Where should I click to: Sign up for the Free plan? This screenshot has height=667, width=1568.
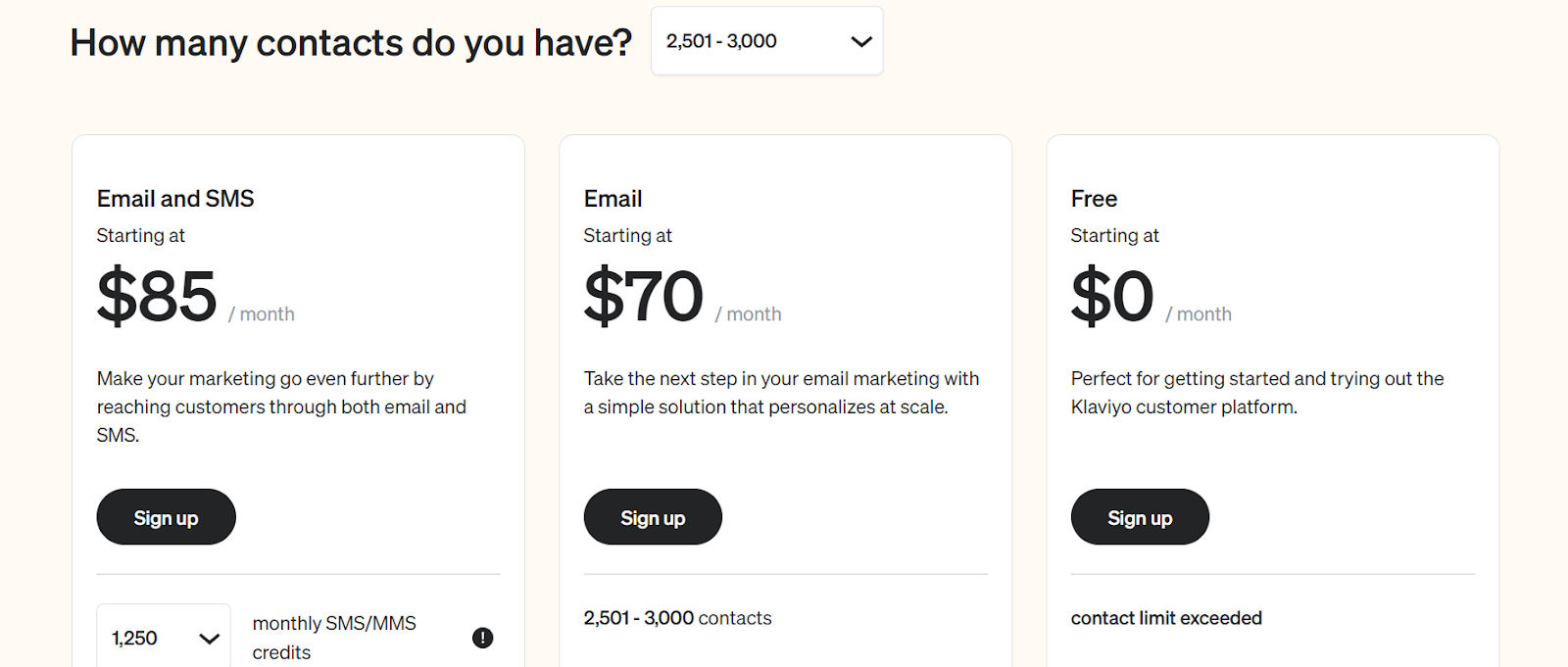tap(1140, 517)
